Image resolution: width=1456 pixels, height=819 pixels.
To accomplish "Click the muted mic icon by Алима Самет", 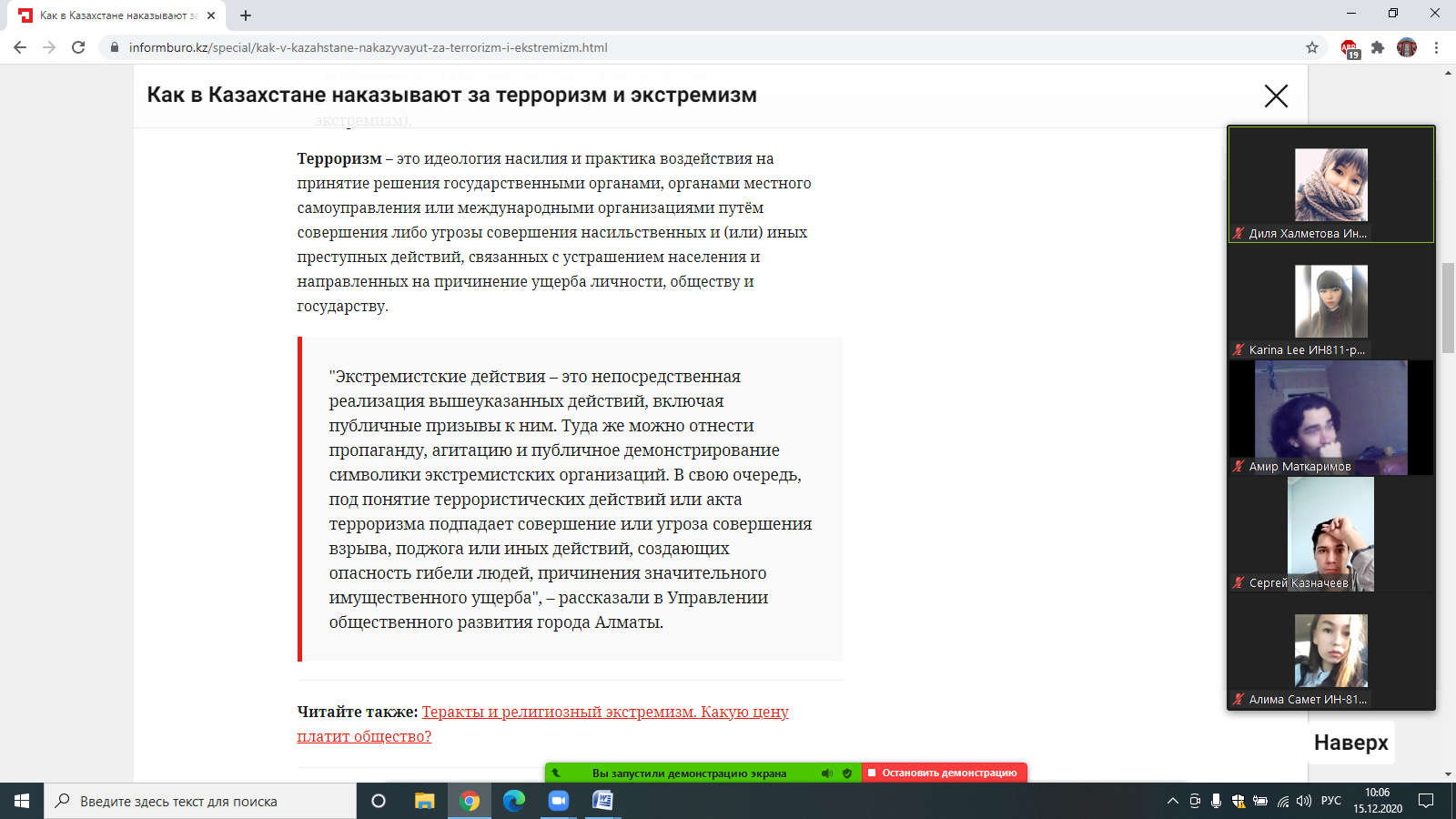I will pos(1239,699).
